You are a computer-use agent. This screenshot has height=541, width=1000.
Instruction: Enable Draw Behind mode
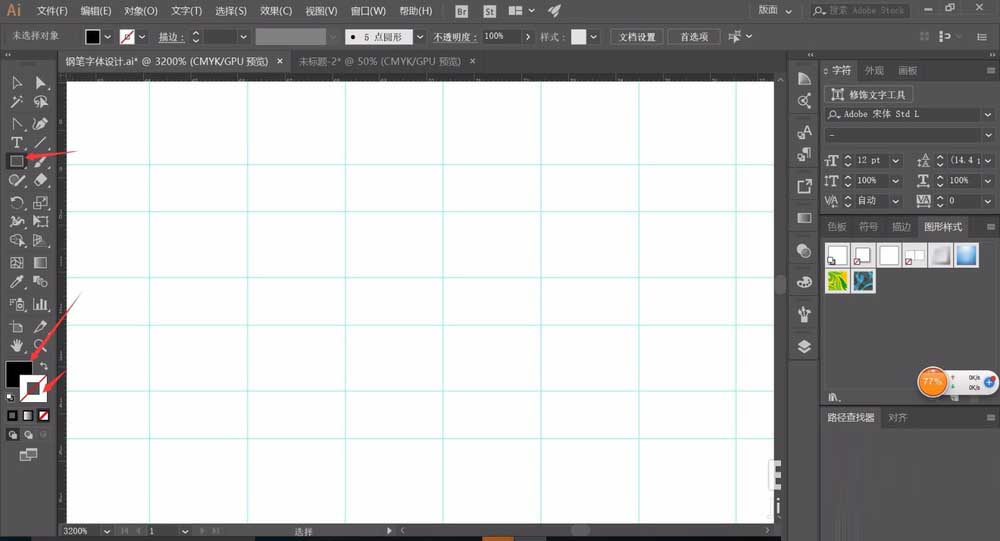click(28, 435)
